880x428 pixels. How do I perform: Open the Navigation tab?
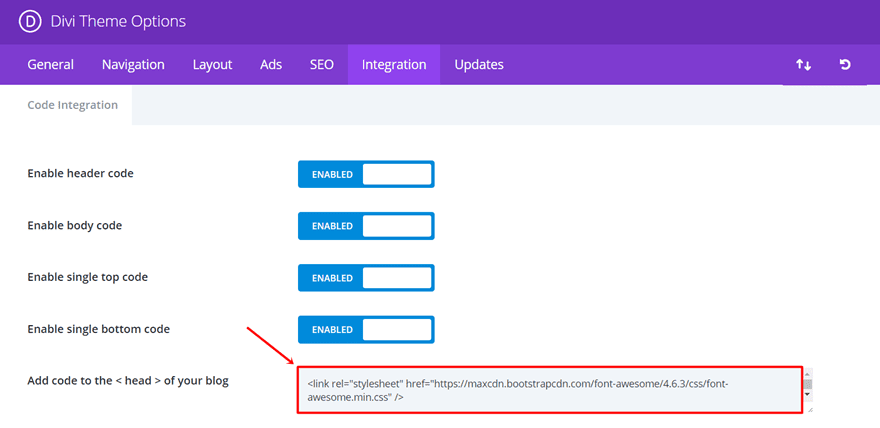point(133,65)
